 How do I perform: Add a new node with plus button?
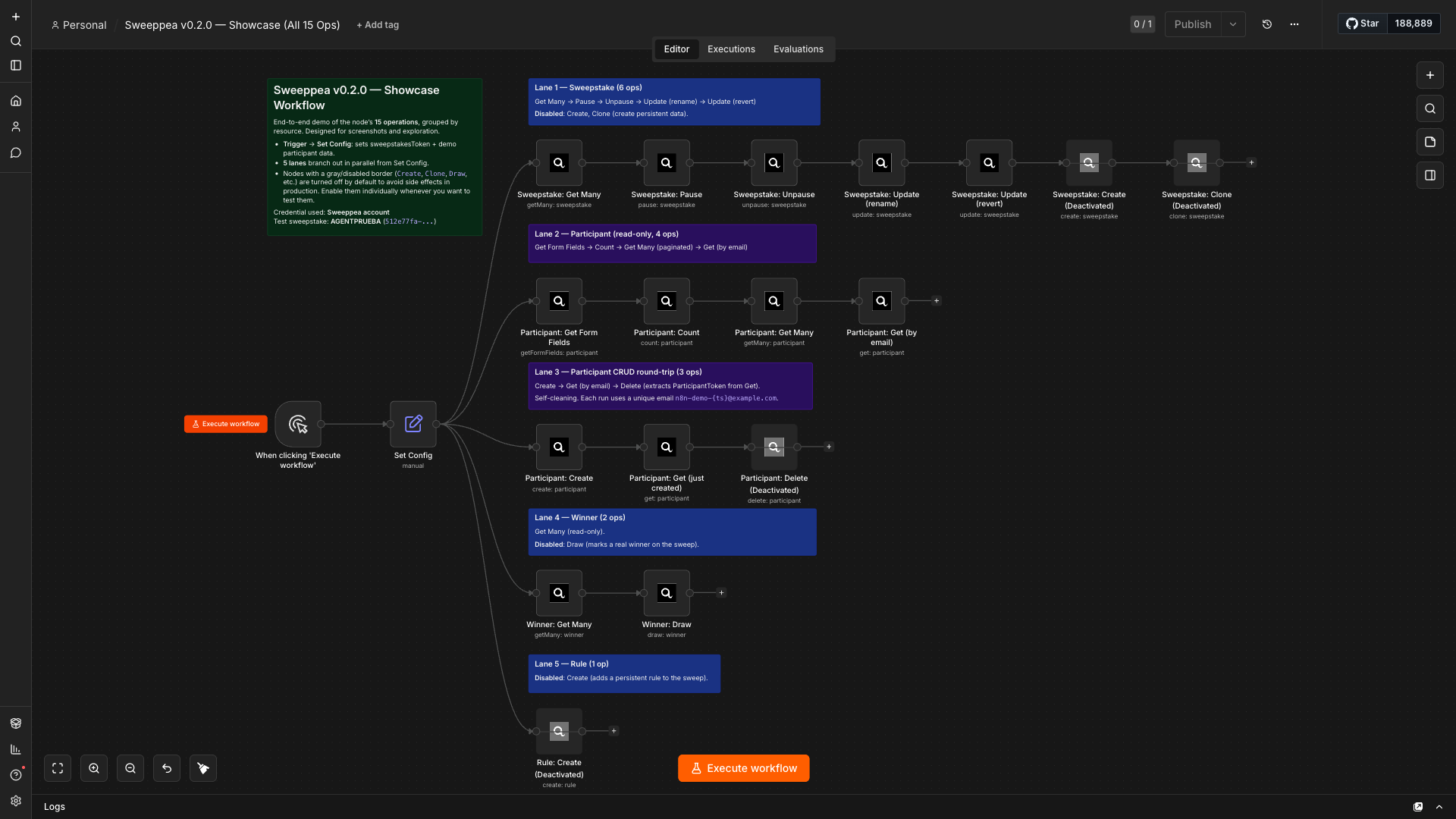click(1430, 75)
